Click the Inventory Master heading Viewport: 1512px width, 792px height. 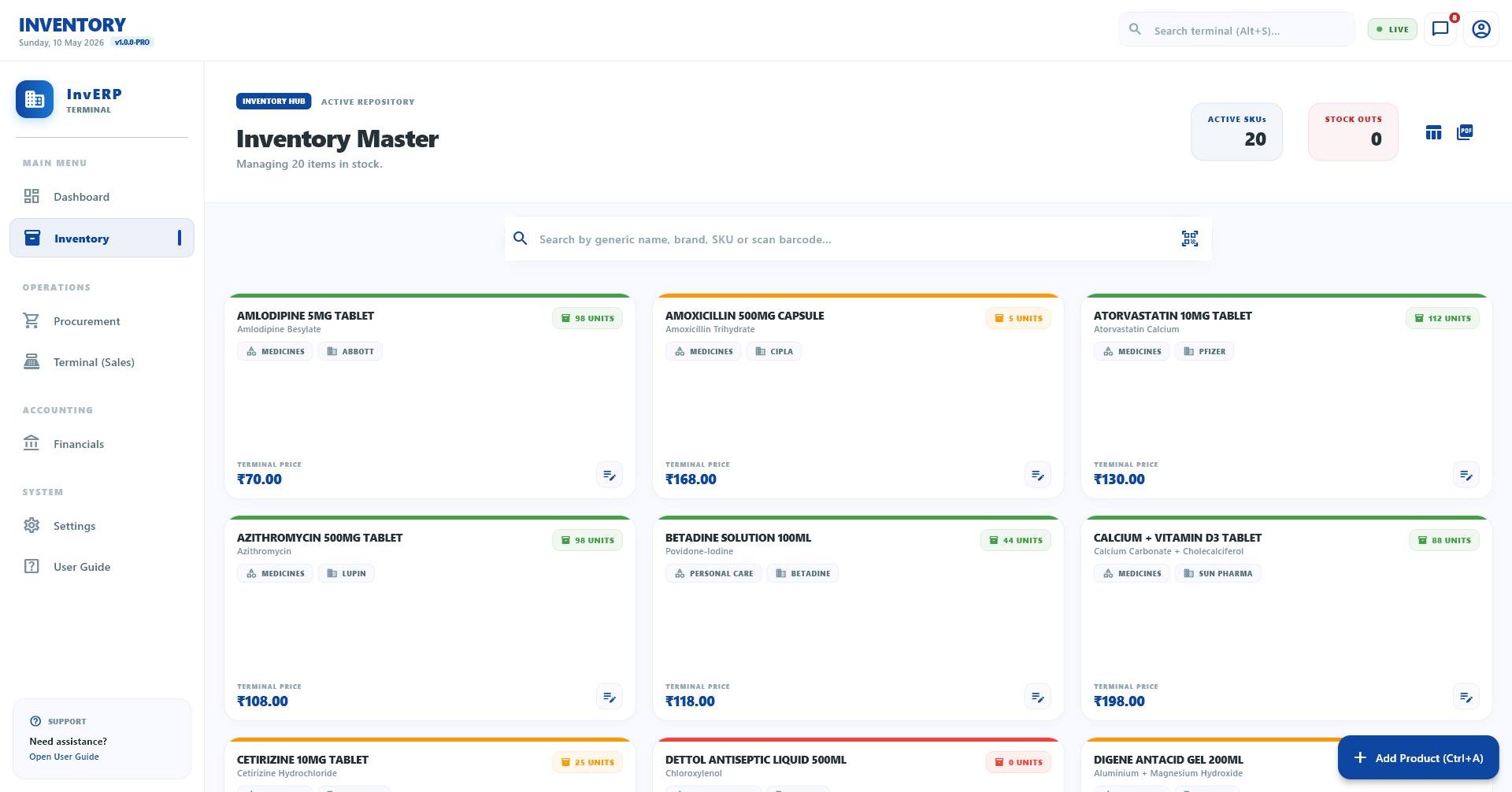click(337, 139)
